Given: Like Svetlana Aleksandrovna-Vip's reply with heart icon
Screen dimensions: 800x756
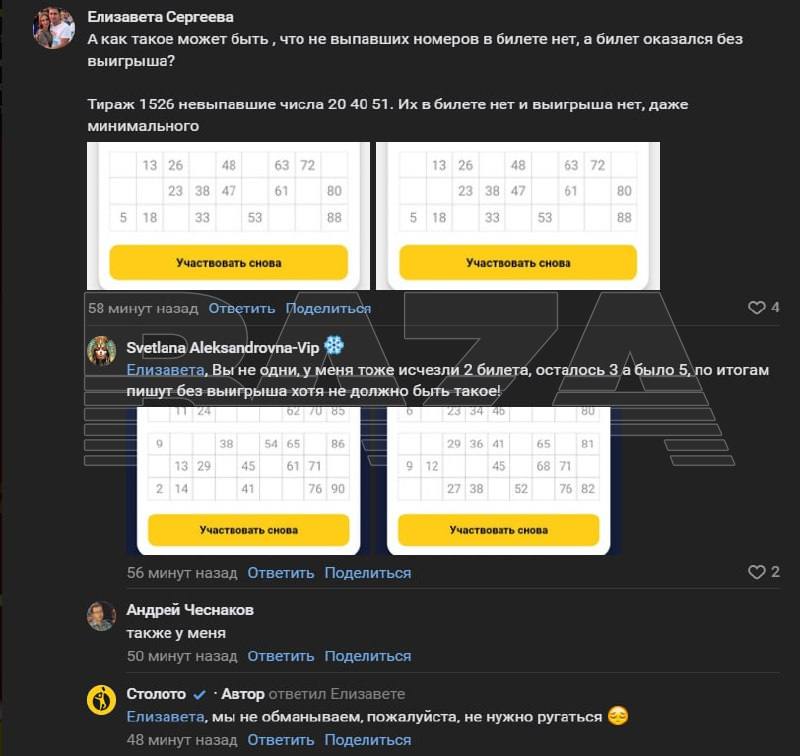Looking at the screenshot, I should [x=756, y=572].
